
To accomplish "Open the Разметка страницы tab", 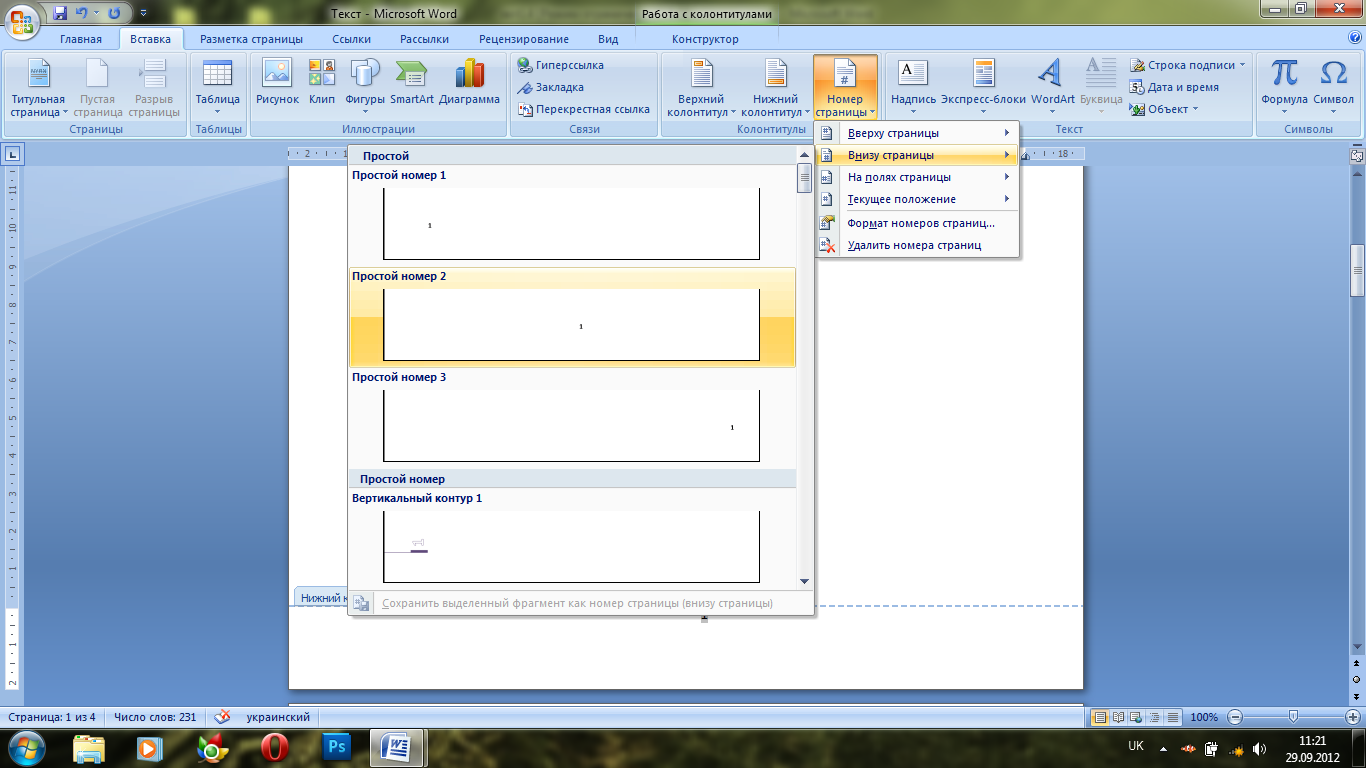I will [251, 39].
